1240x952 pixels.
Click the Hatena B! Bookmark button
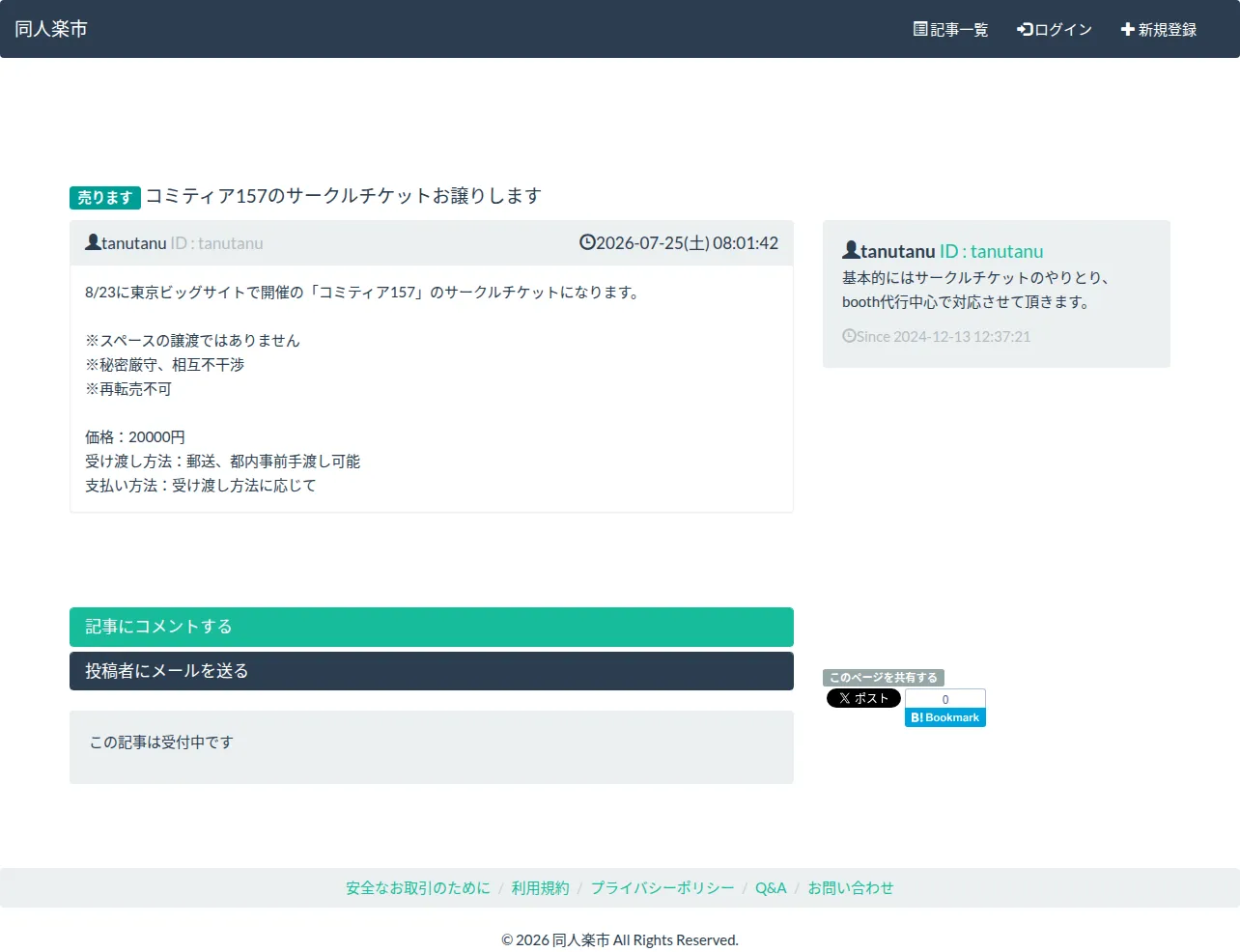coord(945,717)
